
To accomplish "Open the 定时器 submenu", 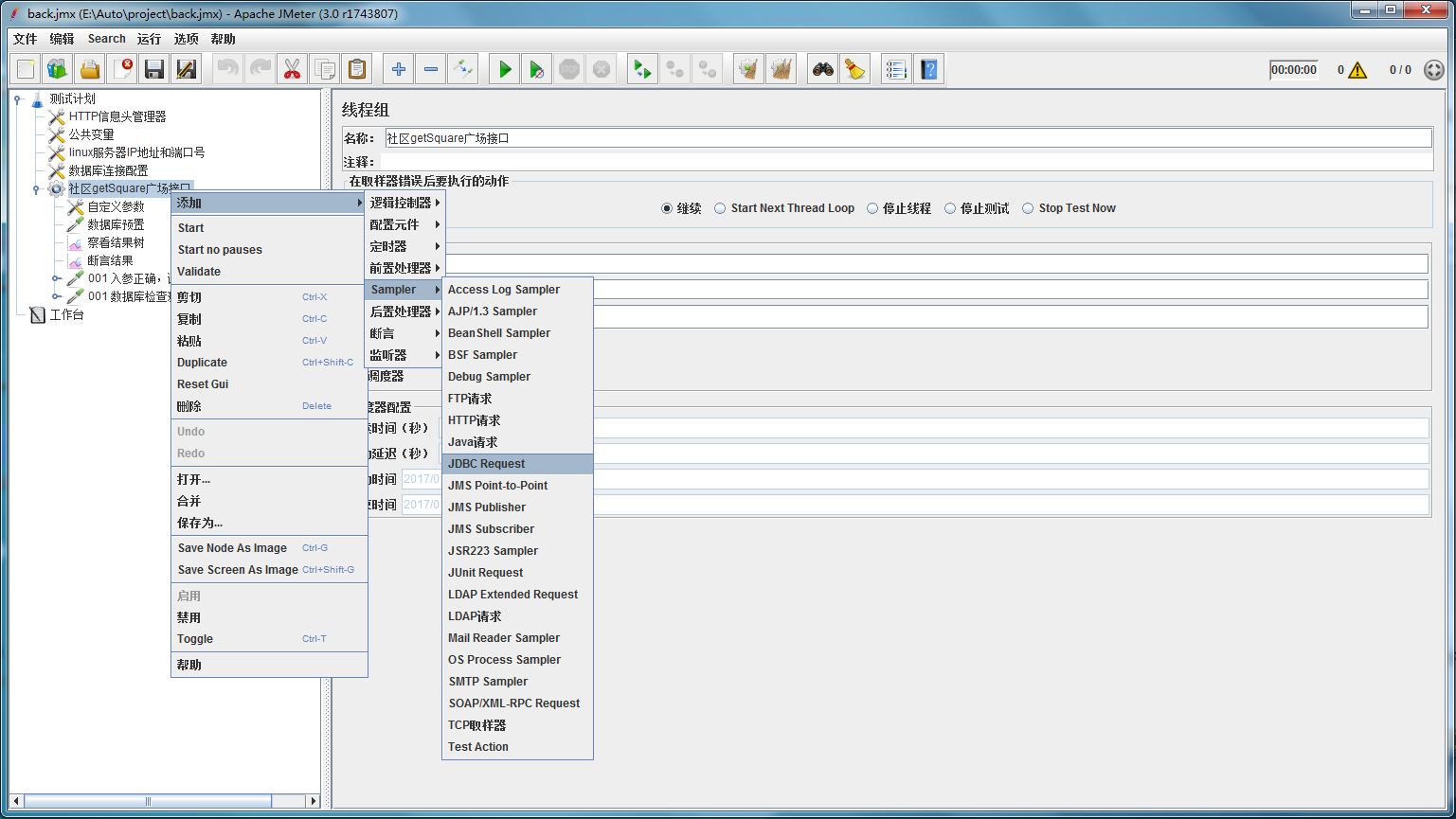I will click(404, 246).
